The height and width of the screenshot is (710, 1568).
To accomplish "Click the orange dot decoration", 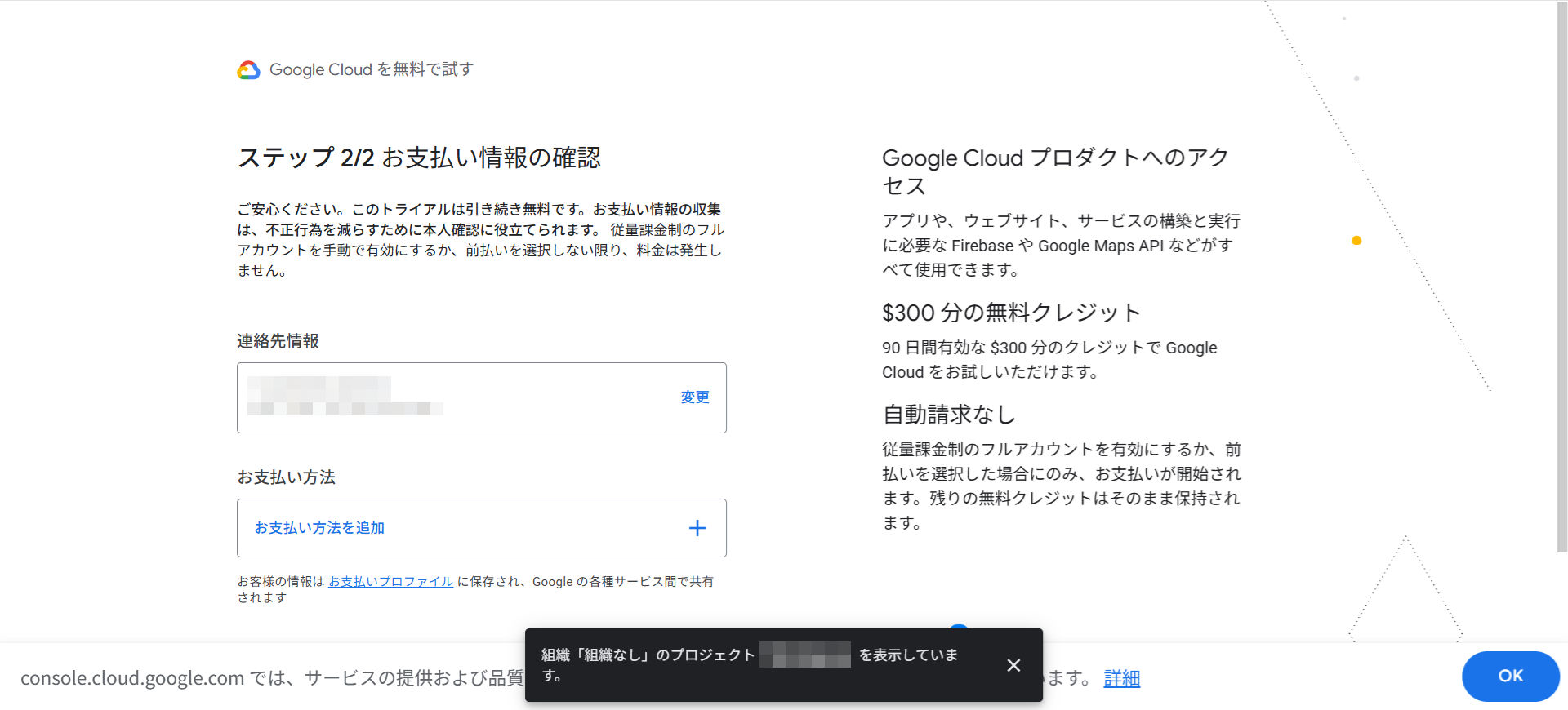I will click(x=1356, y=241).
